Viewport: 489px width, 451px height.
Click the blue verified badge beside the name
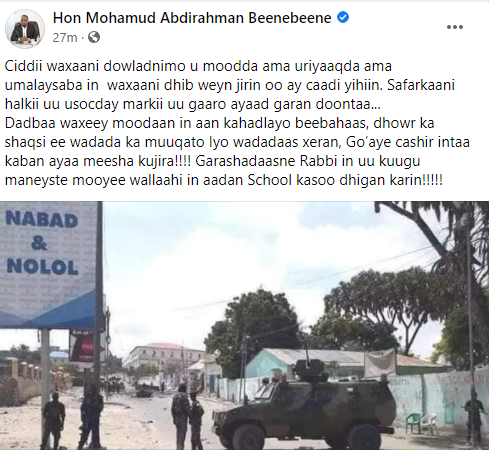pos(343,17)
